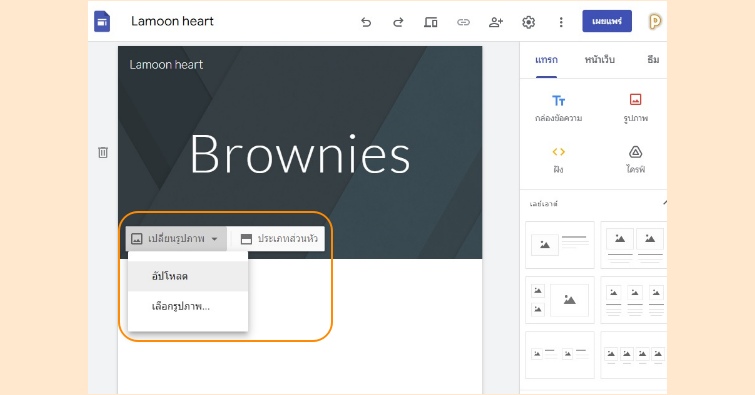Open the device preview icon
Image resolution: width=755 pixels, height=395 pixels.
430,22
